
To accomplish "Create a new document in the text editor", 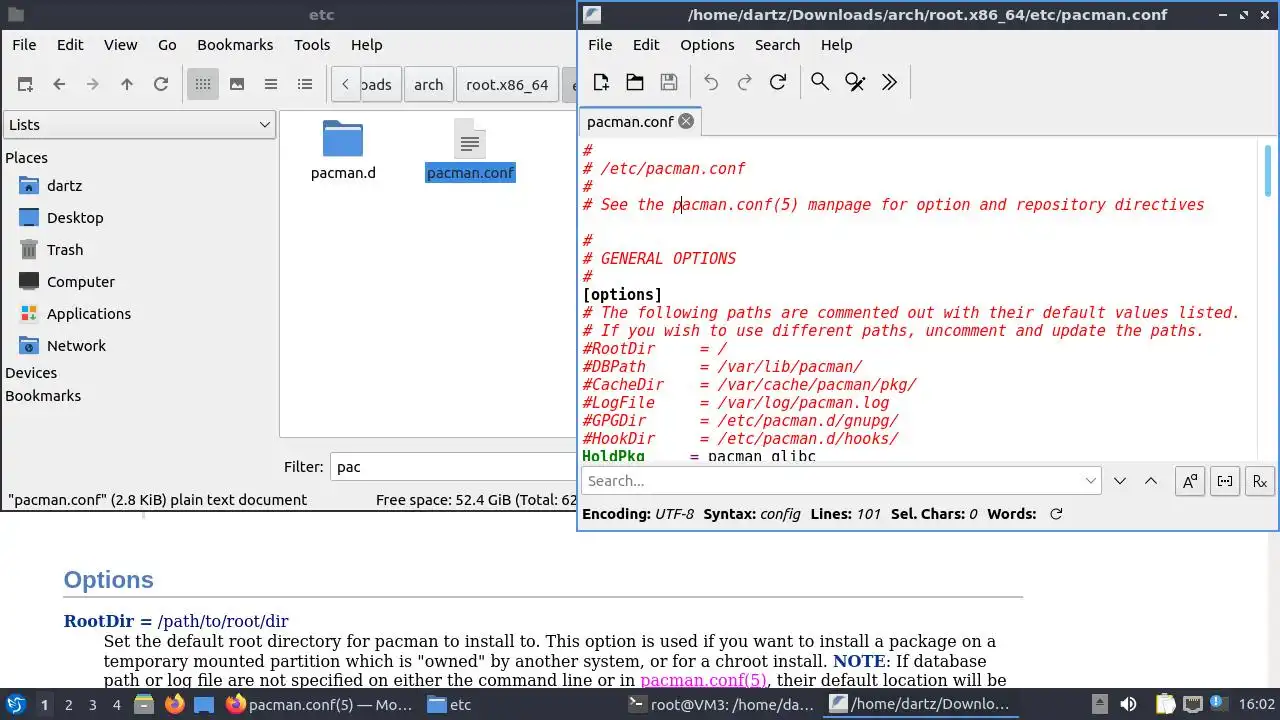I will [x=601, y=82].
